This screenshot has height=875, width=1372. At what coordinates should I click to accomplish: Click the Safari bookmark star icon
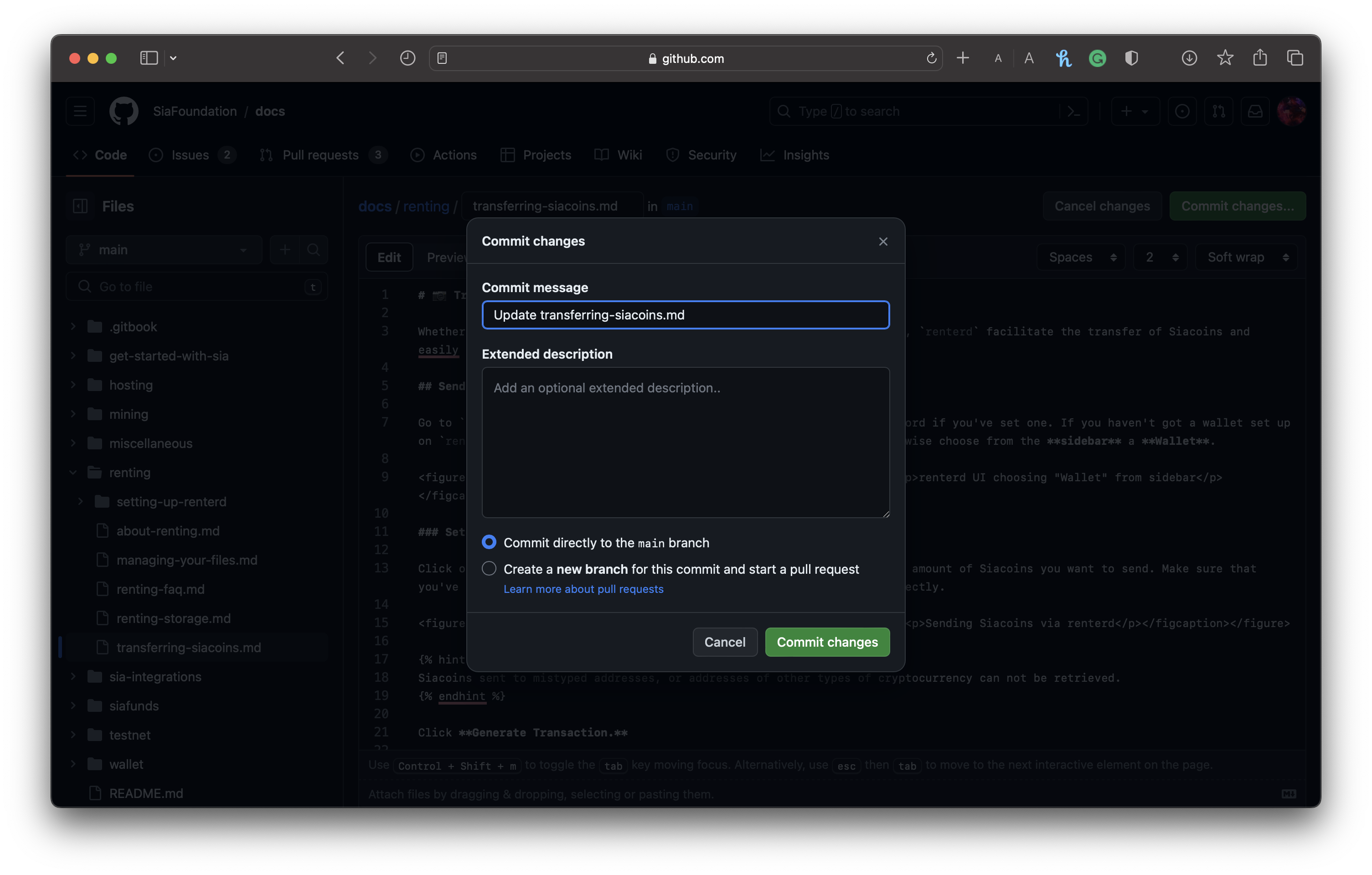point(1224,58)
